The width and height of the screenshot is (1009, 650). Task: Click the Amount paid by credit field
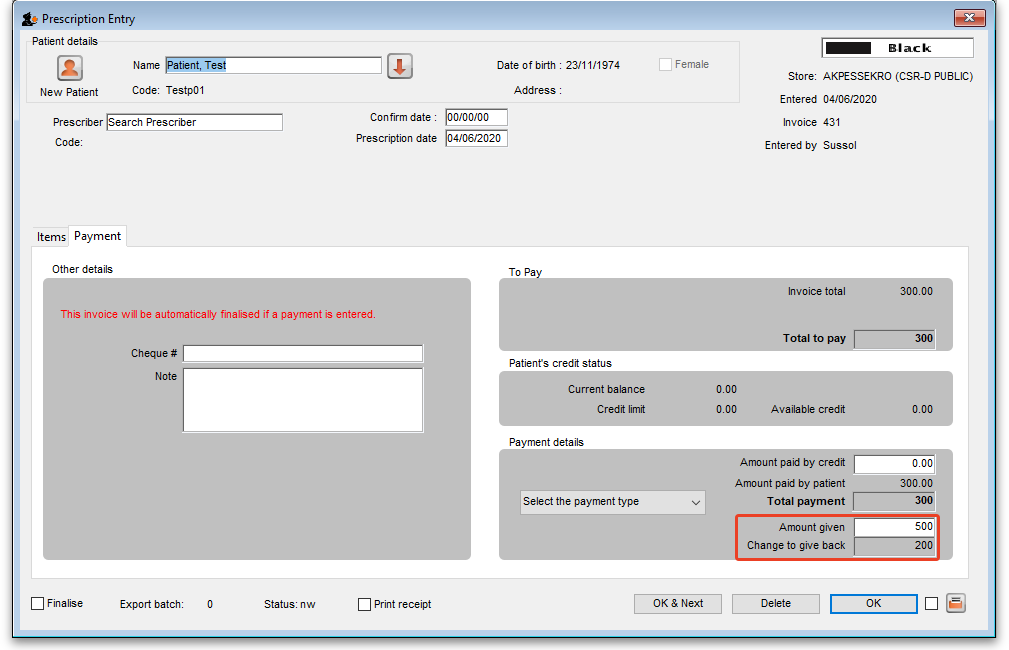point(894,463)
